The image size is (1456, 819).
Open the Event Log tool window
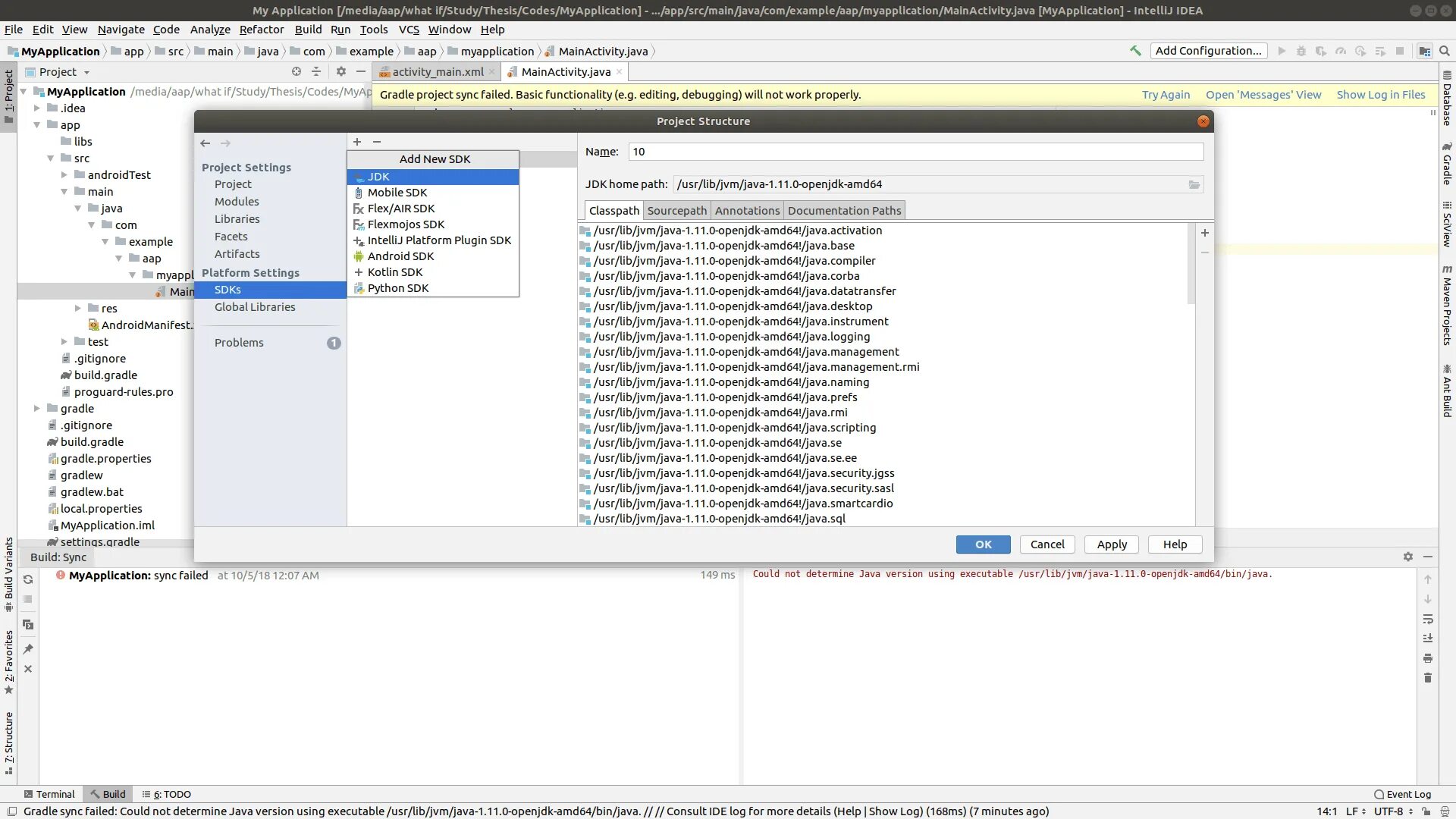pos(1403,794)
